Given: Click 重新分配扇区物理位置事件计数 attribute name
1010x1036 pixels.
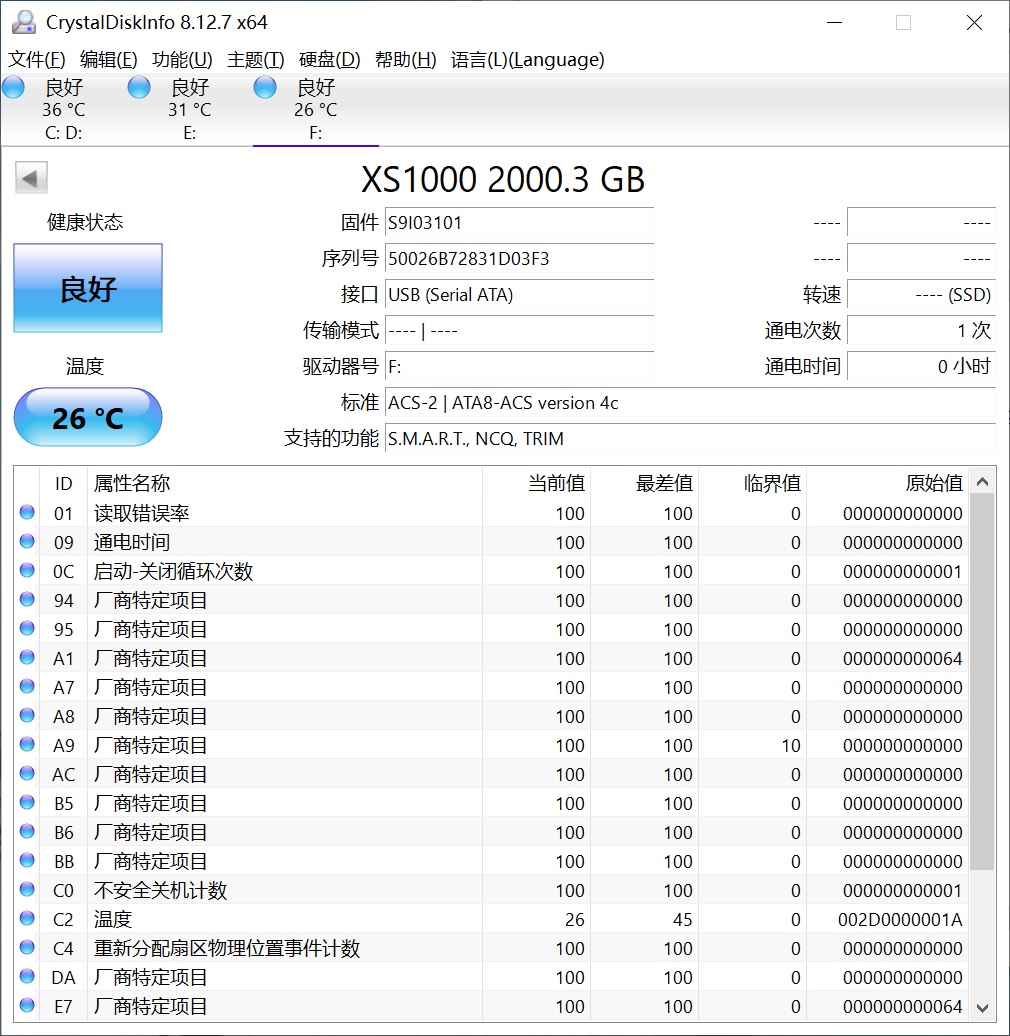Looking at the screenshot, I should [227, 948].
